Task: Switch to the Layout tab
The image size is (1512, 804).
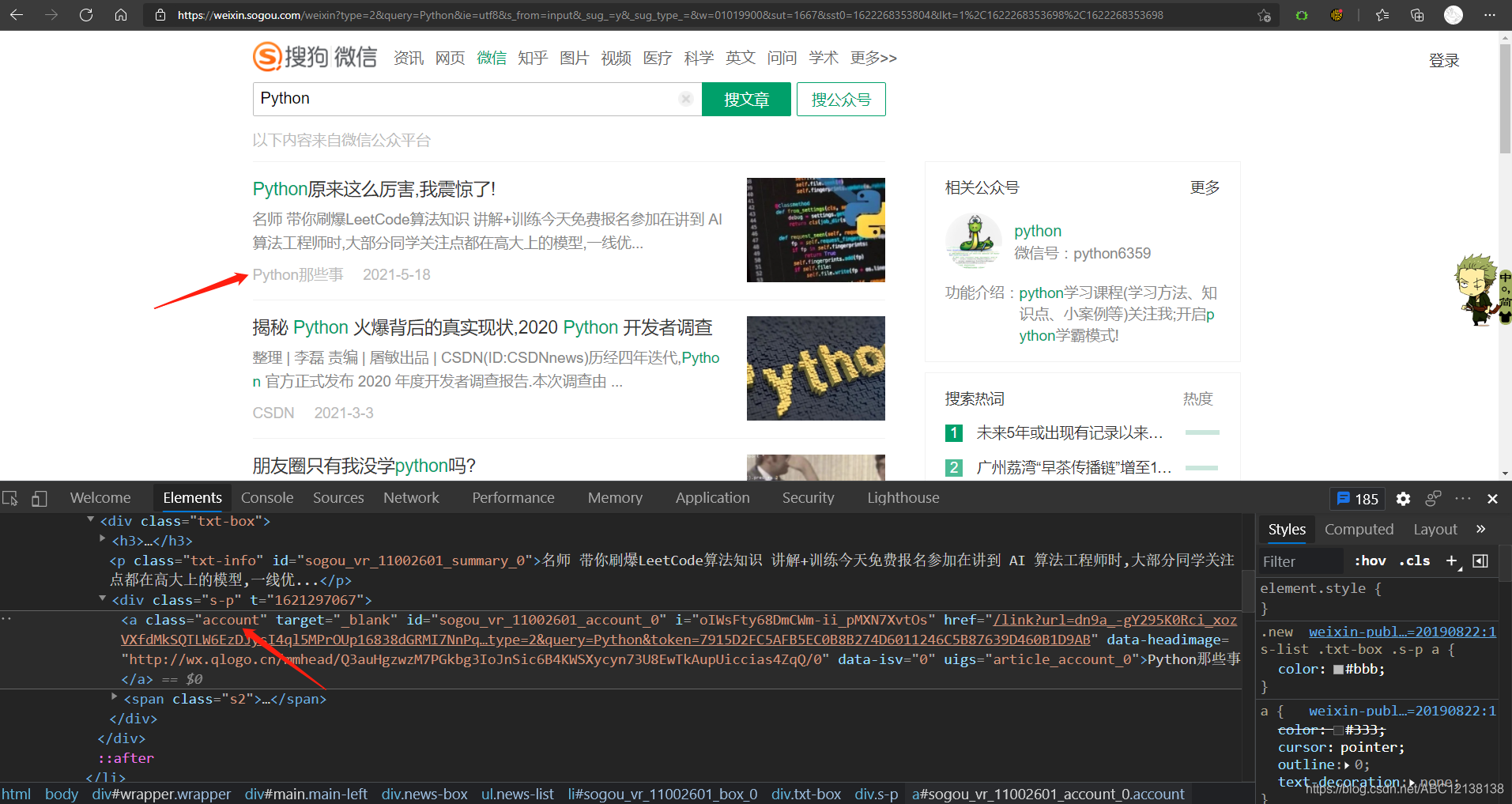Action: pyautogui.click(x=1435, y=530)
